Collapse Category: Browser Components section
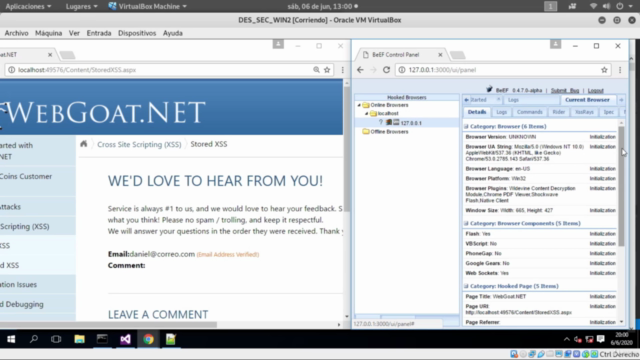 [x=466, y=223]
